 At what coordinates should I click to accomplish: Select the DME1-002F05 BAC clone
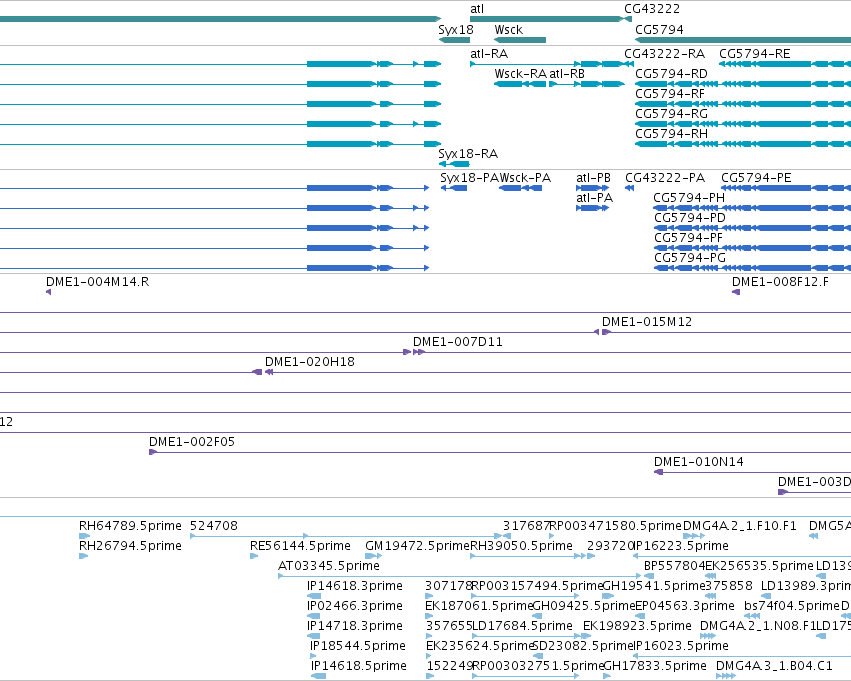click(500, 452)
